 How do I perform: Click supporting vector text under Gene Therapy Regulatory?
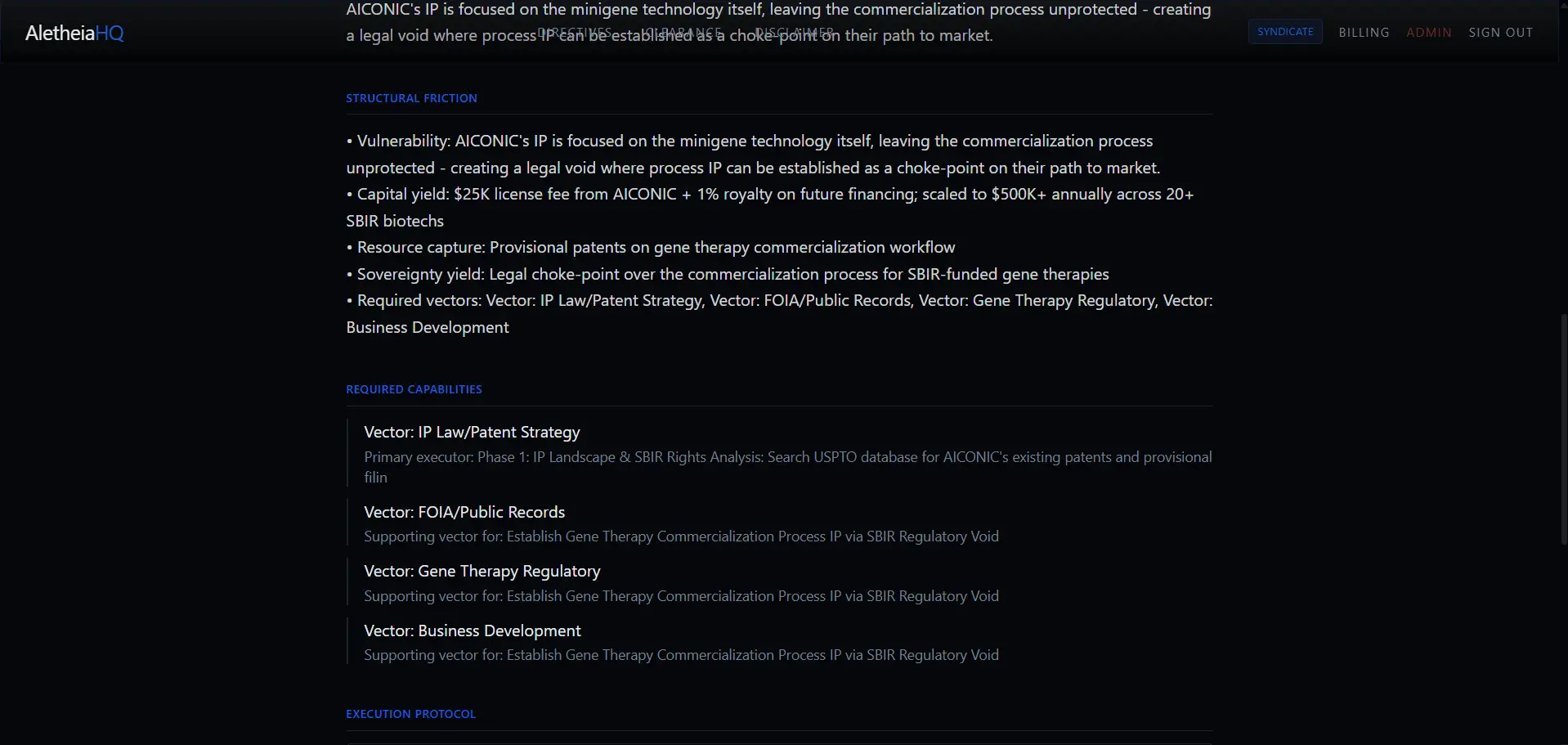point(681,596)
